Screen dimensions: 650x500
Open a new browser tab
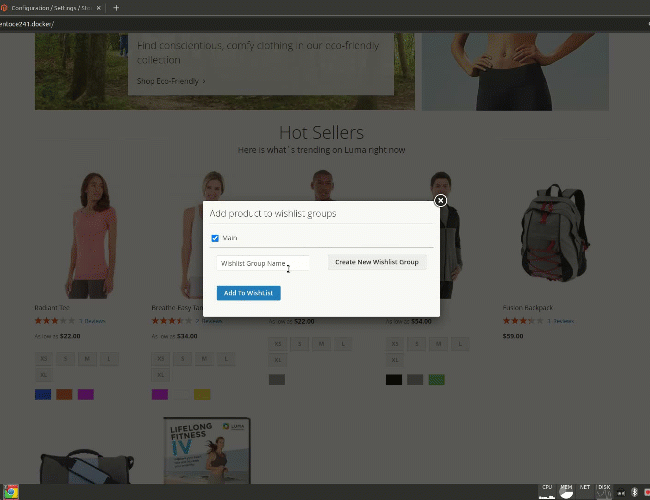(x=116, y=7)
